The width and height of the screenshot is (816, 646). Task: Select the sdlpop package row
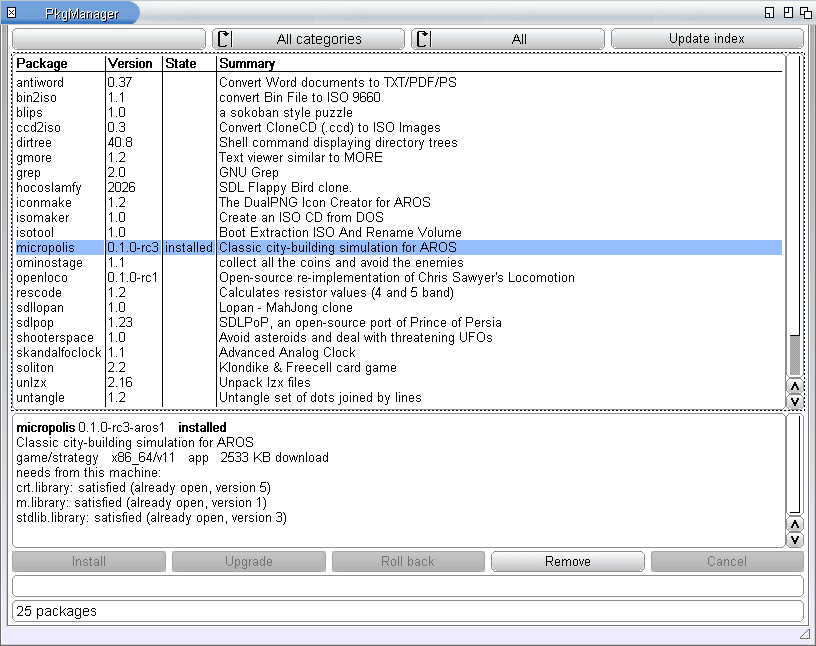tap(399, 323)
